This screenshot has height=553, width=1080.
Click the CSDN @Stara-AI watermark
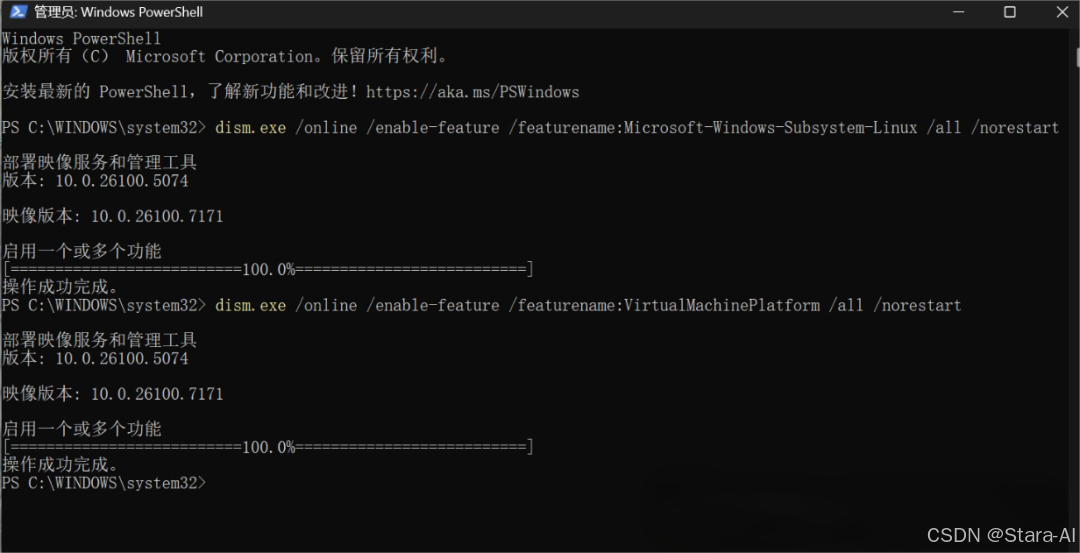pyautogui.click(x=1000, y=535)
